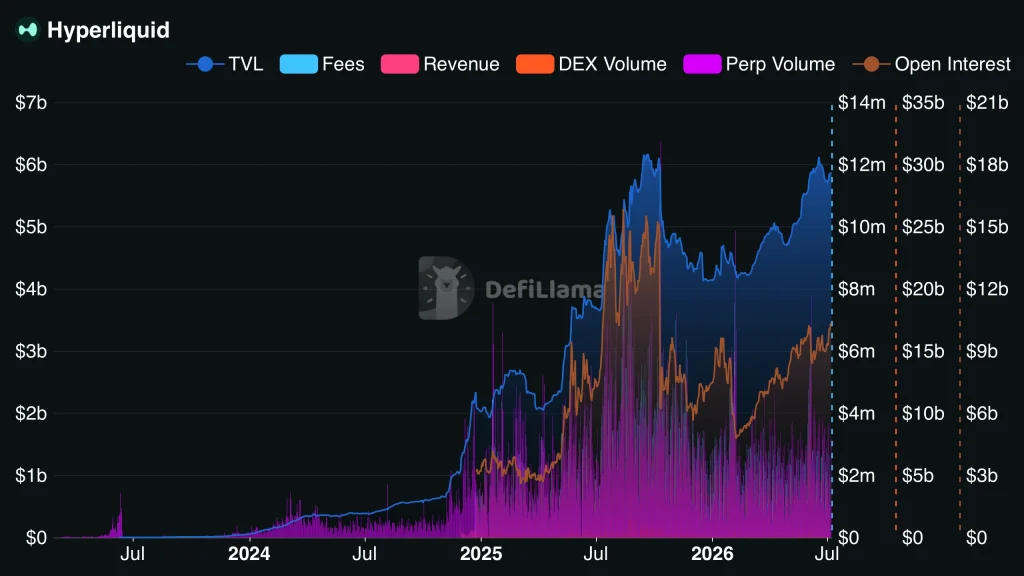This screenshot has height=576, width=1024.
Task: Click the $21b open interest axis label
Action: coord(987,103)
